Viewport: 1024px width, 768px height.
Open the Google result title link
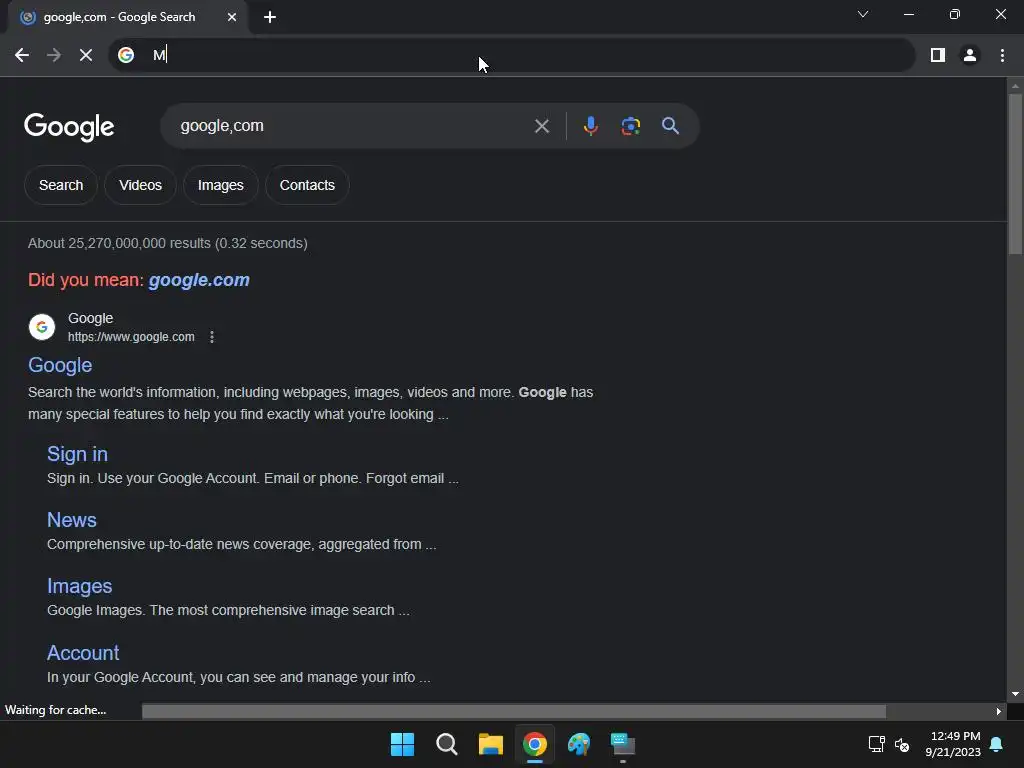pyautogui.click(x=60, y=365)
